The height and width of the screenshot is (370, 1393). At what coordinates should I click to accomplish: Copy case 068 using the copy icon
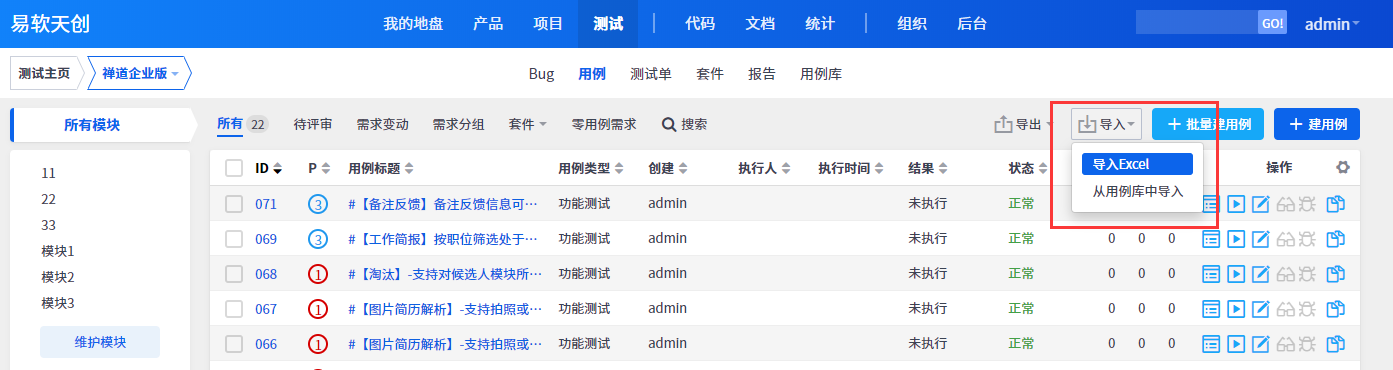(1335, 274)
